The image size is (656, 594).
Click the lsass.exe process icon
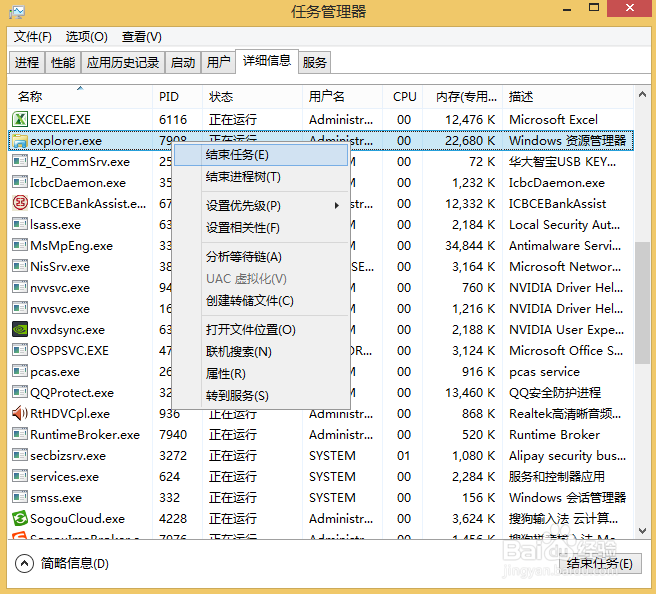tap(20, 224)
